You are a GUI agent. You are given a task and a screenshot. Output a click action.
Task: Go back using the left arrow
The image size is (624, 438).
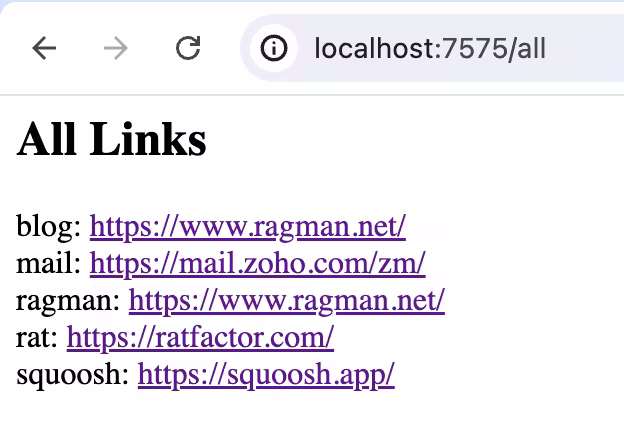44,48
